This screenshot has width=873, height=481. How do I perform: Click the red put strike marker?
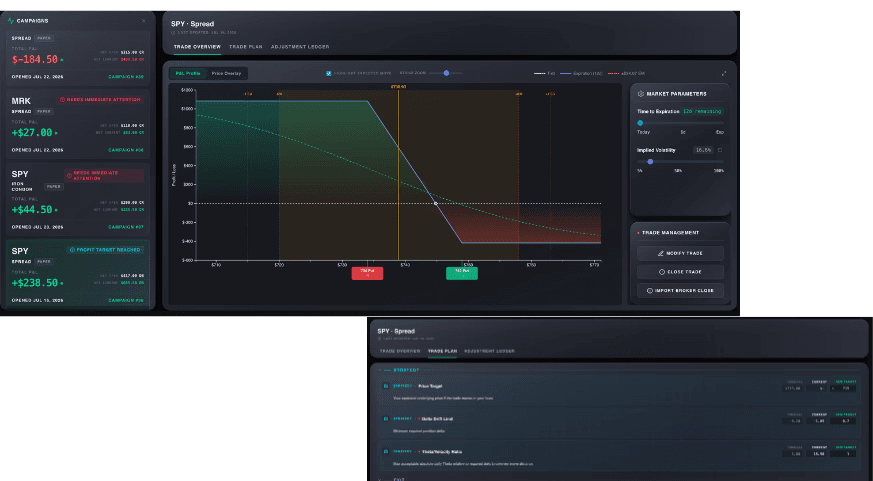click(367, 273)
